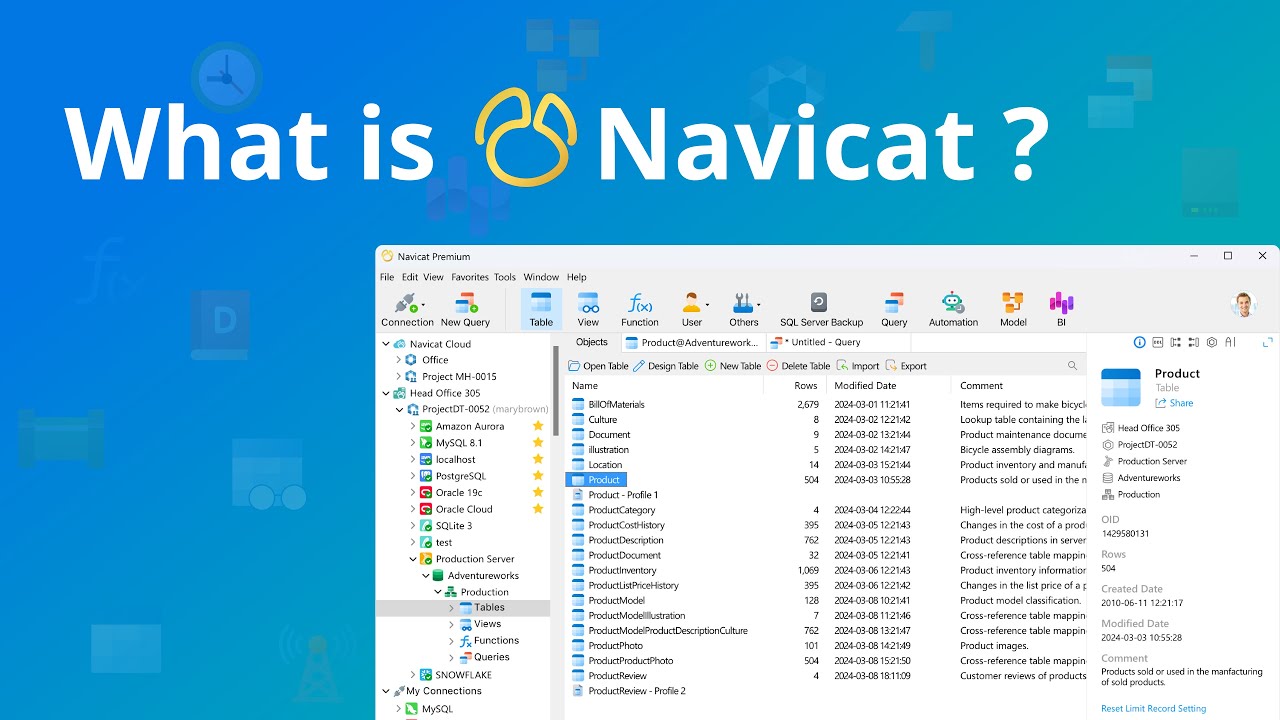Viewport: 1280px width, 720px height.
Task: Expand the SNOWFLAKE connection node
Action: [412, 675]
